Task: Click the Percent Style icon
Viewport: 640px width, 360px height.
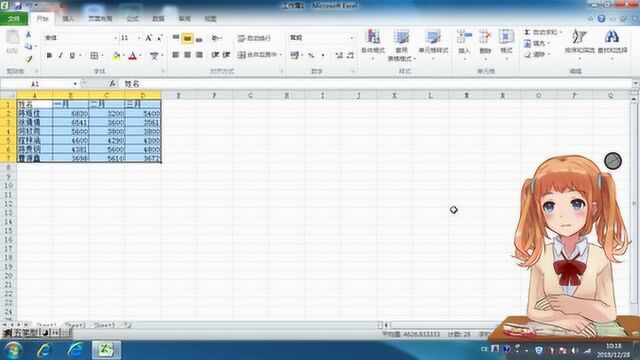Action: coord(311,55)
